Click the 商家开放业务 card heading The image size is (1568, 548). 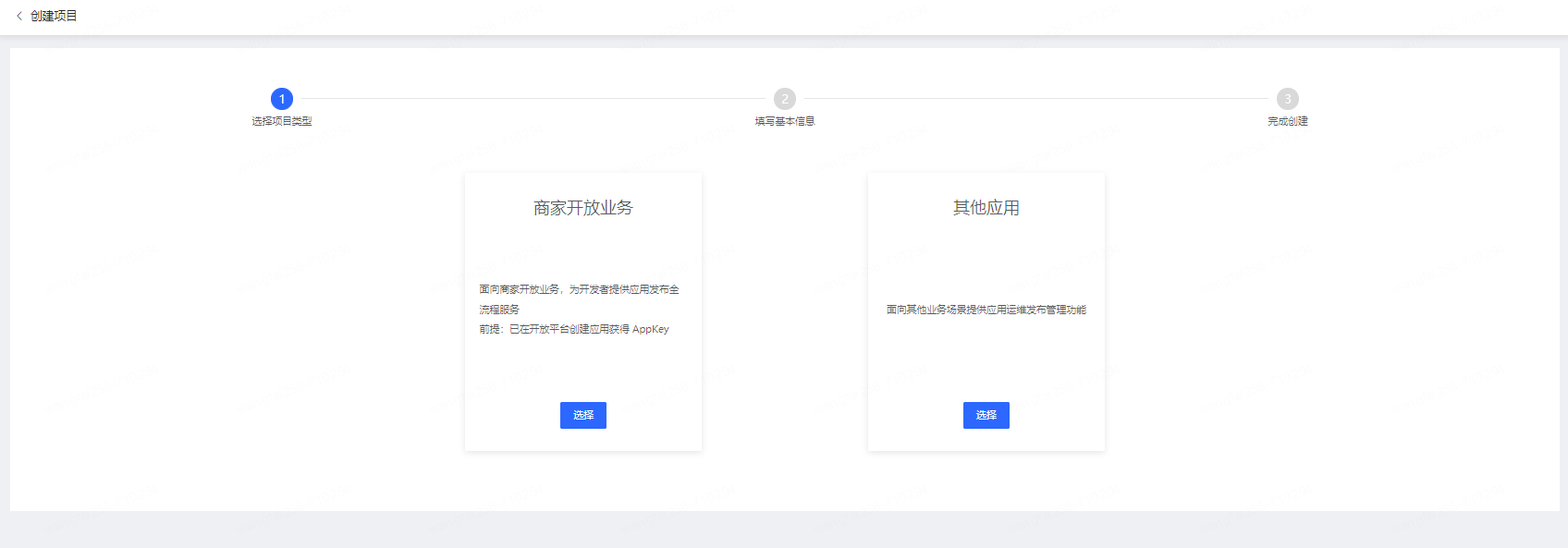pos(583,208)
